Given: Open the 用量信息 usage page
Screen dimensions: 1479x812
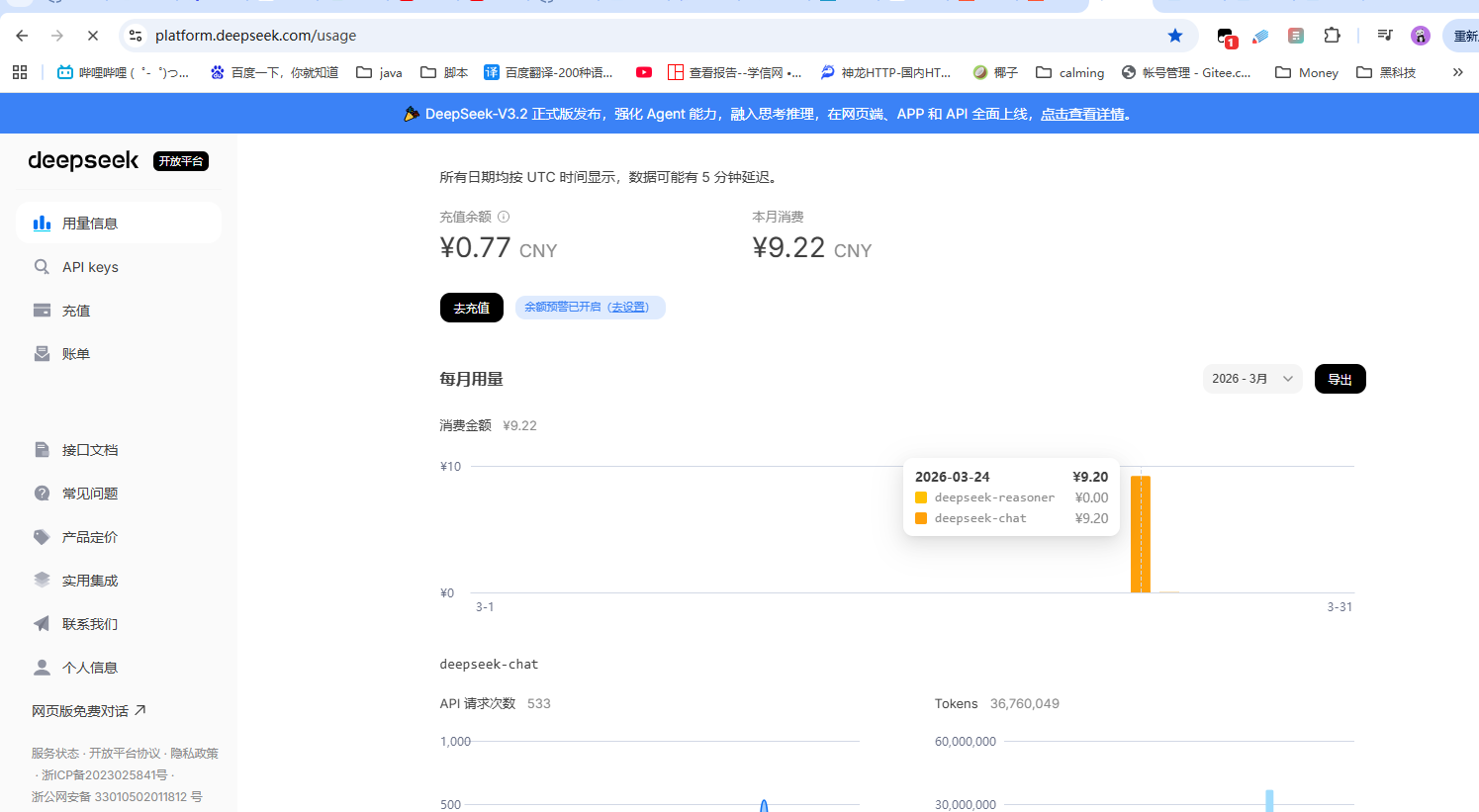Looking at the screenshot, I should [x=119, y=224].
